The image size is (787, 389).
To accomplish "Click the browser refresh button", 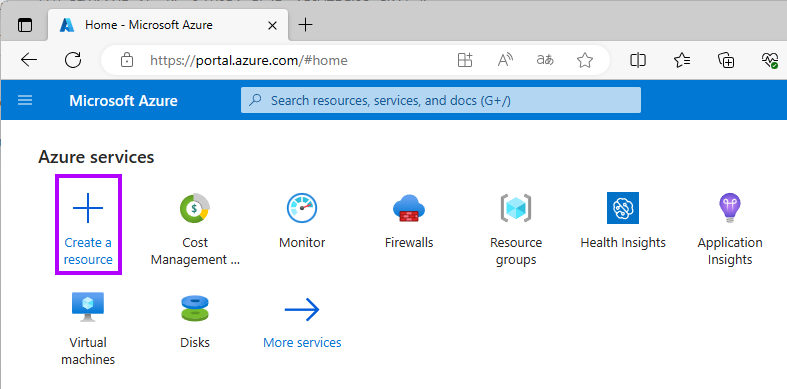I will coord(73,60).
